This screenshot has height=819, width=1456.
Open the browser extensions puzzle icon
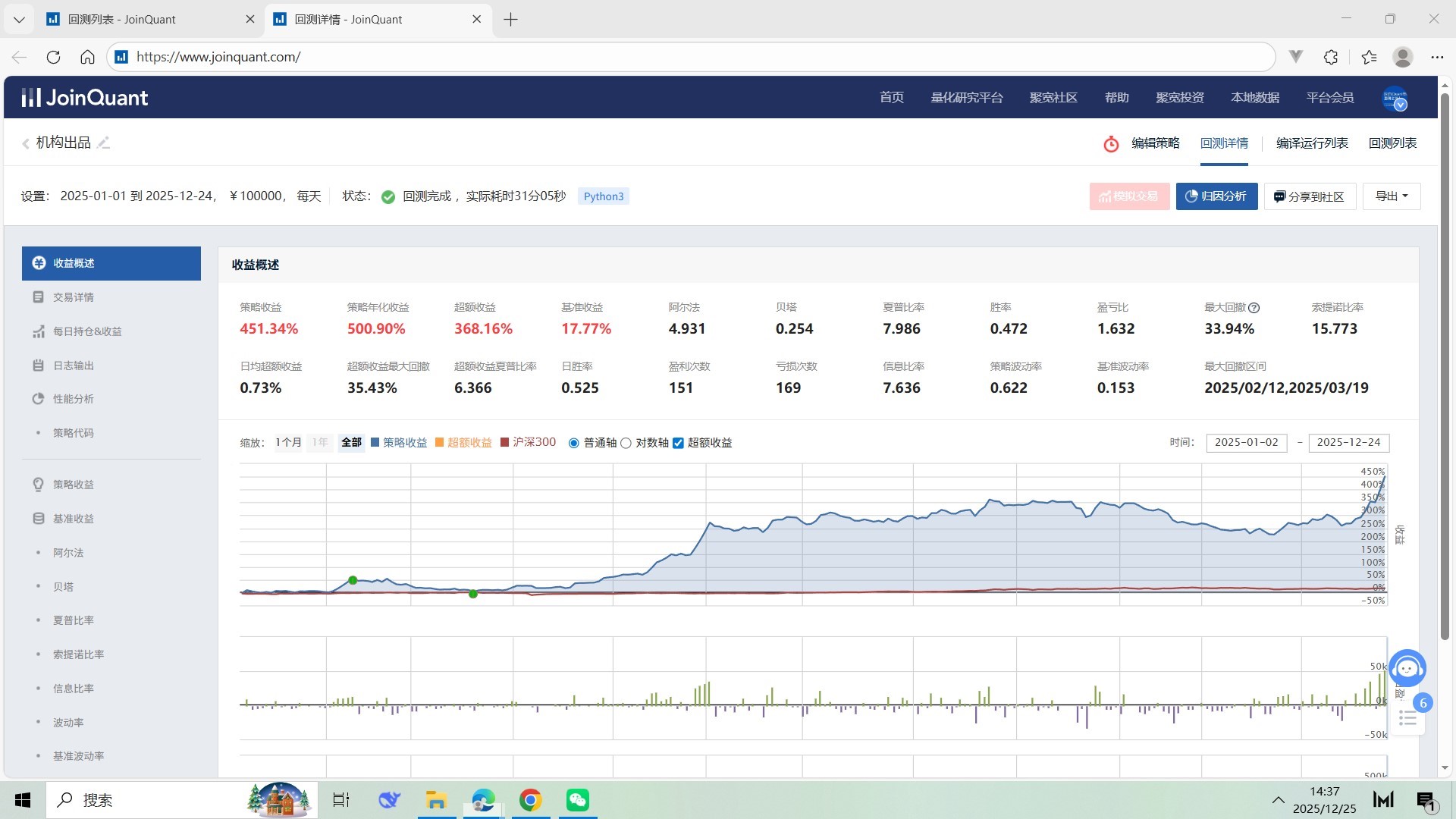click(1331, 57)
